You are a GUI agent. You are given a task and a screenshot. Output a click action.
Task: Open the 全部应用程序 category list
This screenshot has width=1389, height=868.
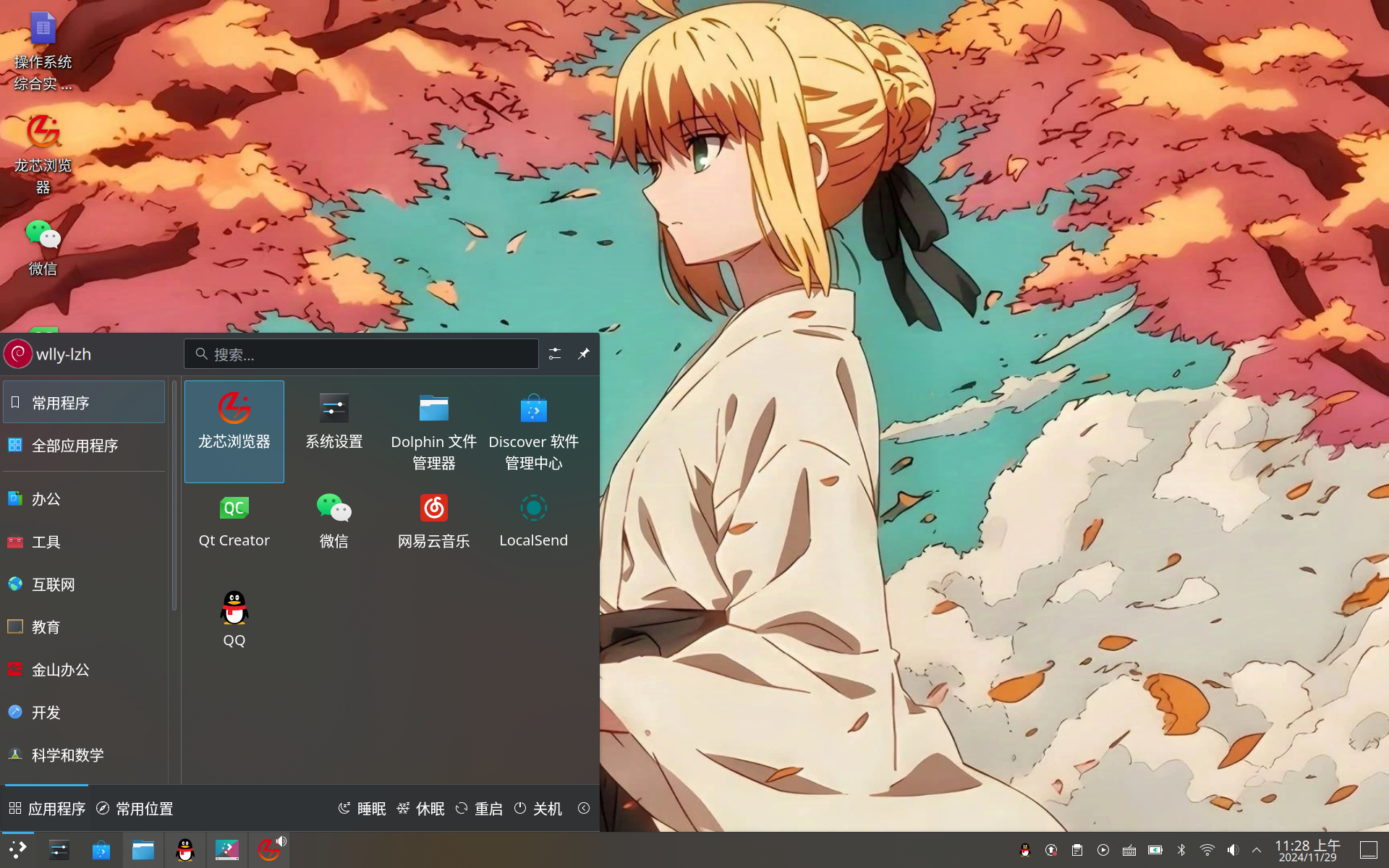75,446
